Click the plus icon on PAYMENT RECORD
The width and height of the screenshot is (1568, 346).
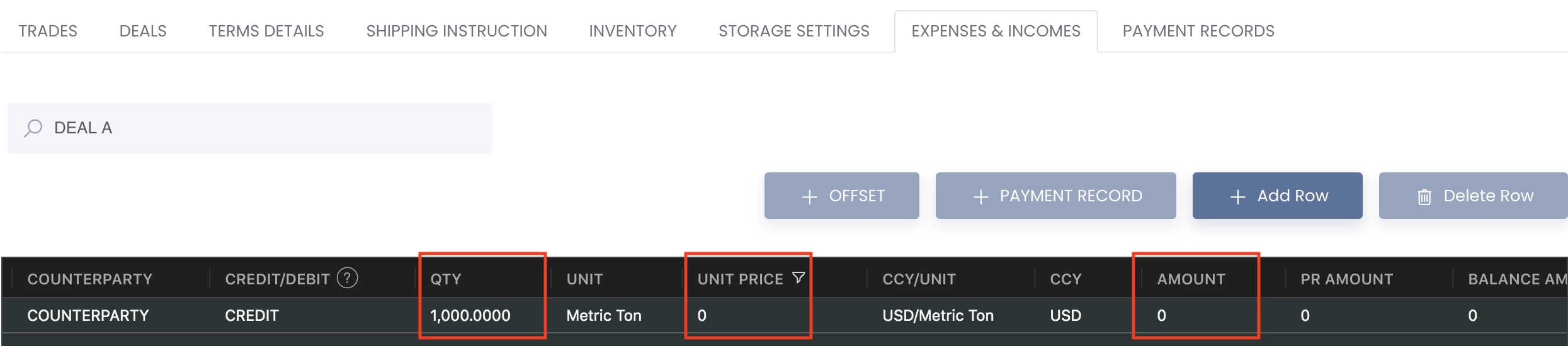[980, 197]
